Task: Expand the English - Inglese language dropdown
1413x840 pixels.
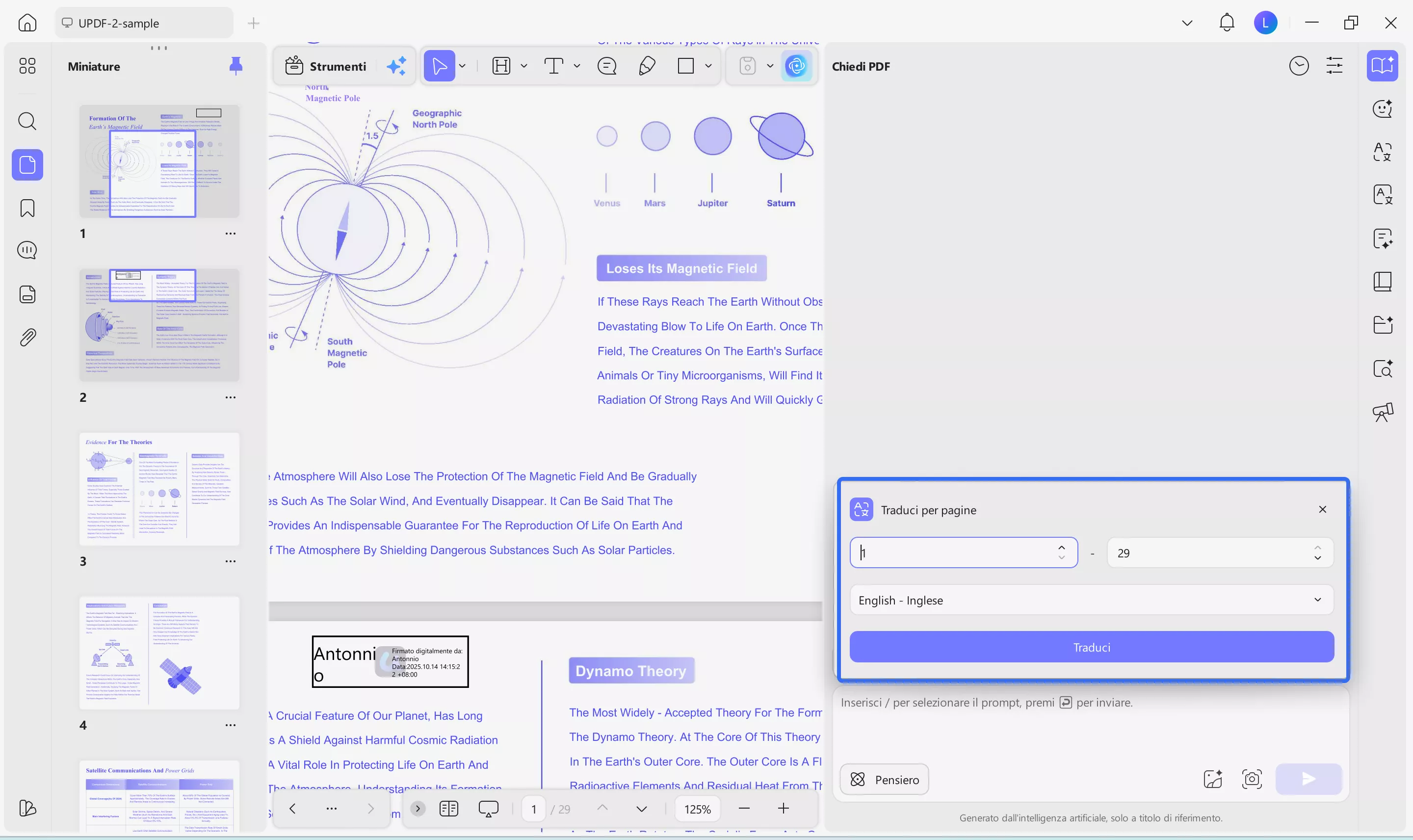Action: 1091,600
